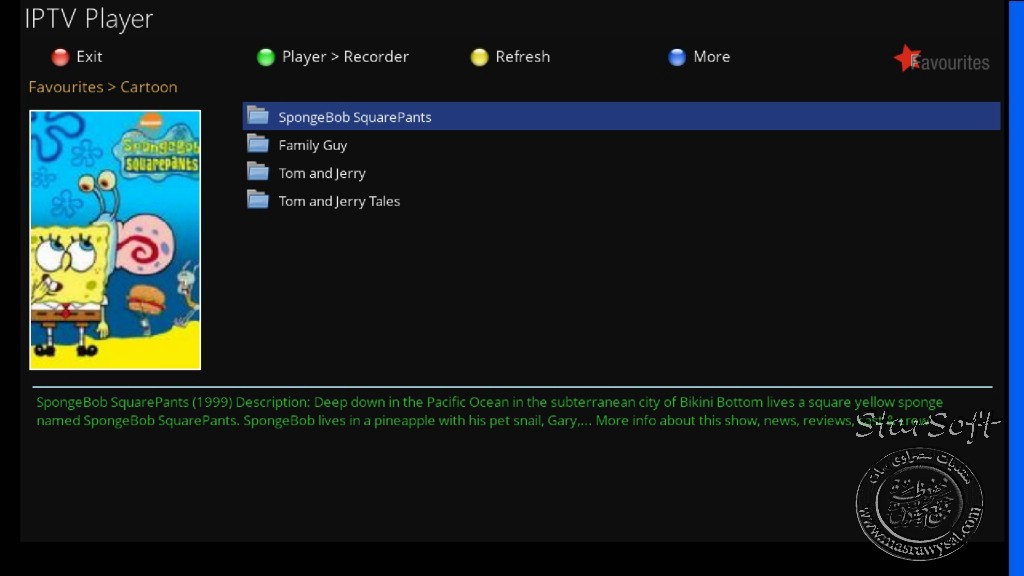
Task: Click the SpongeBob show description text
Action: tap(490, 411)
